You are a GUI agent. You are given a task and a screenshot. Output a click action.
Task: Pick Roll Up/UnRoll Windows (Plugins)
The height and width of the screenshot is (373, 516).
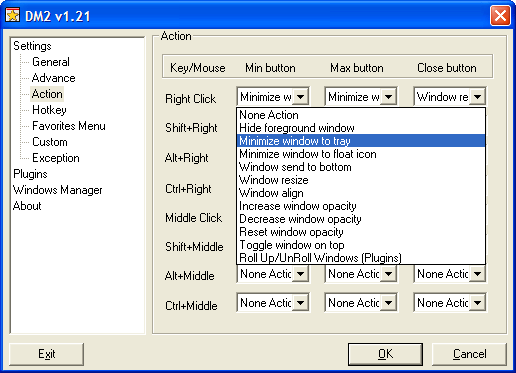361,258
